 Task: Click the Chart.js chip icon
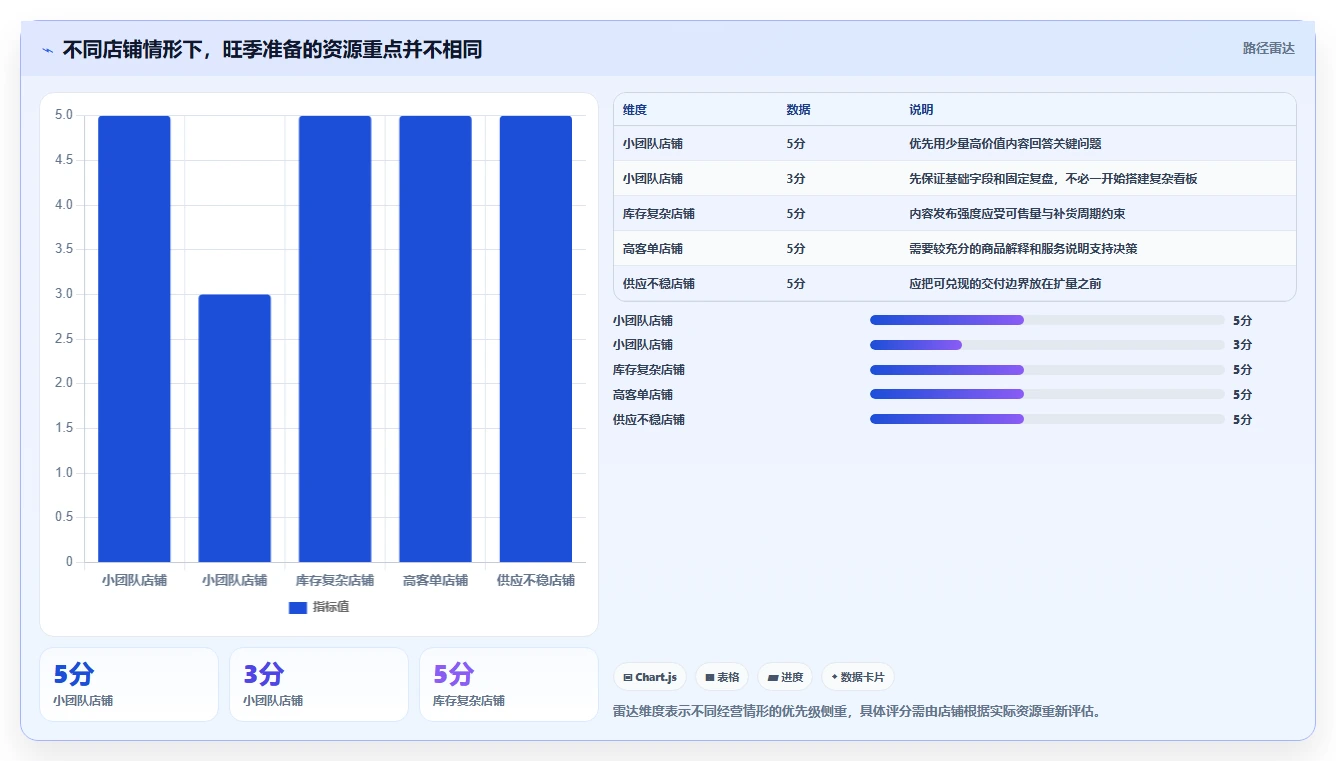click(x=627, y=677)
